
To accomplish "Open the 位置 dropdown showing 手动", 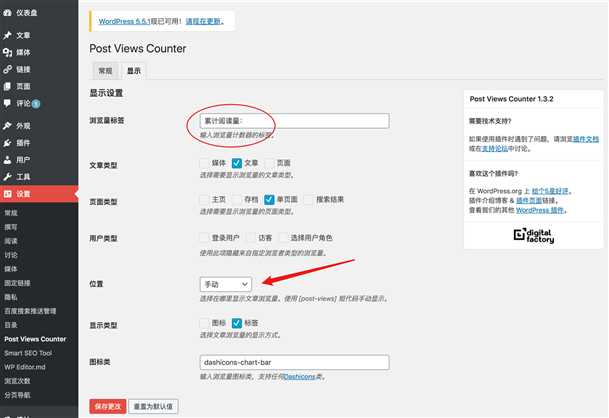I will (226, 284).
